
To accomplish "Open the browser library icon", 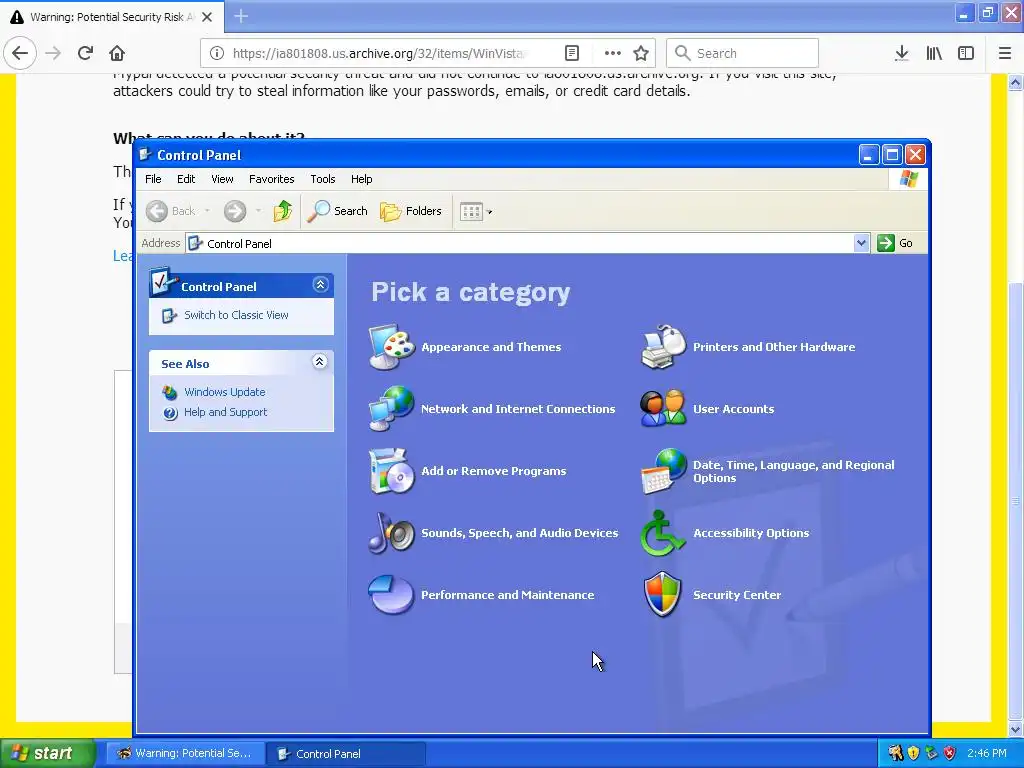I will 934,53.
